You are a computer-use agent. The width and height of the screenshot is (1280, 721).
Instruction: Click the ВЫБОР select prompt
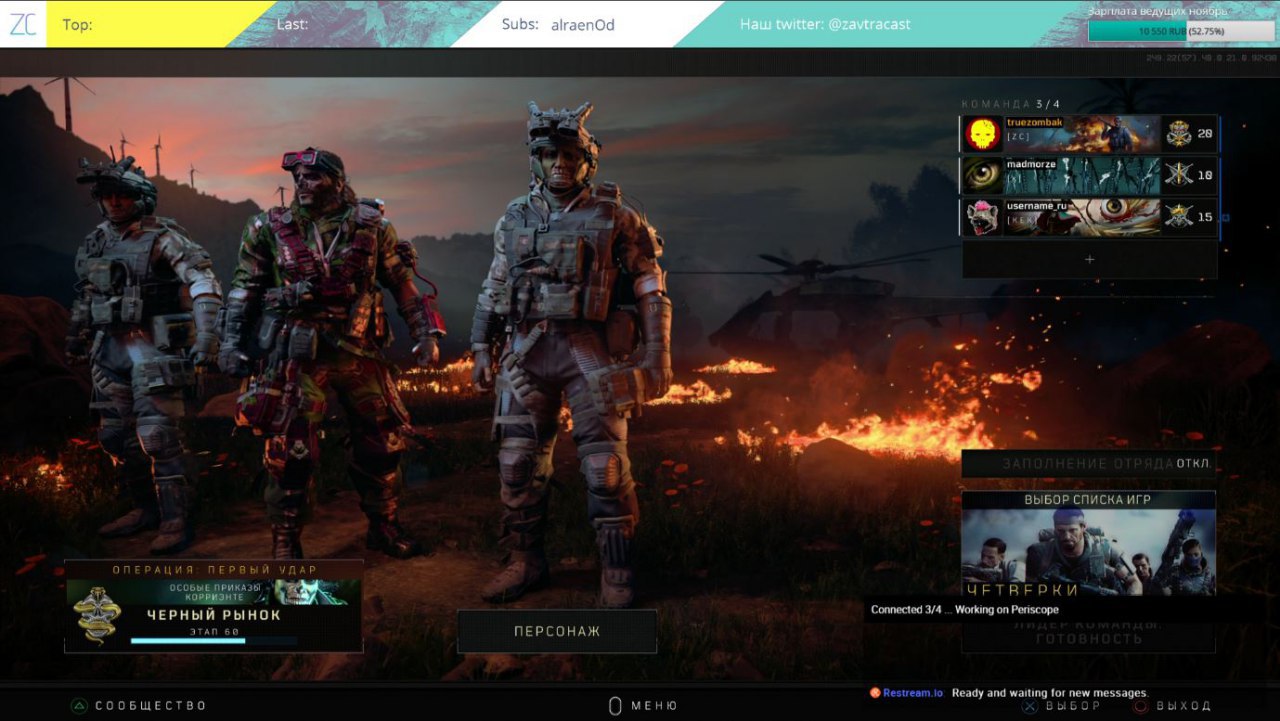(1073, 706)
